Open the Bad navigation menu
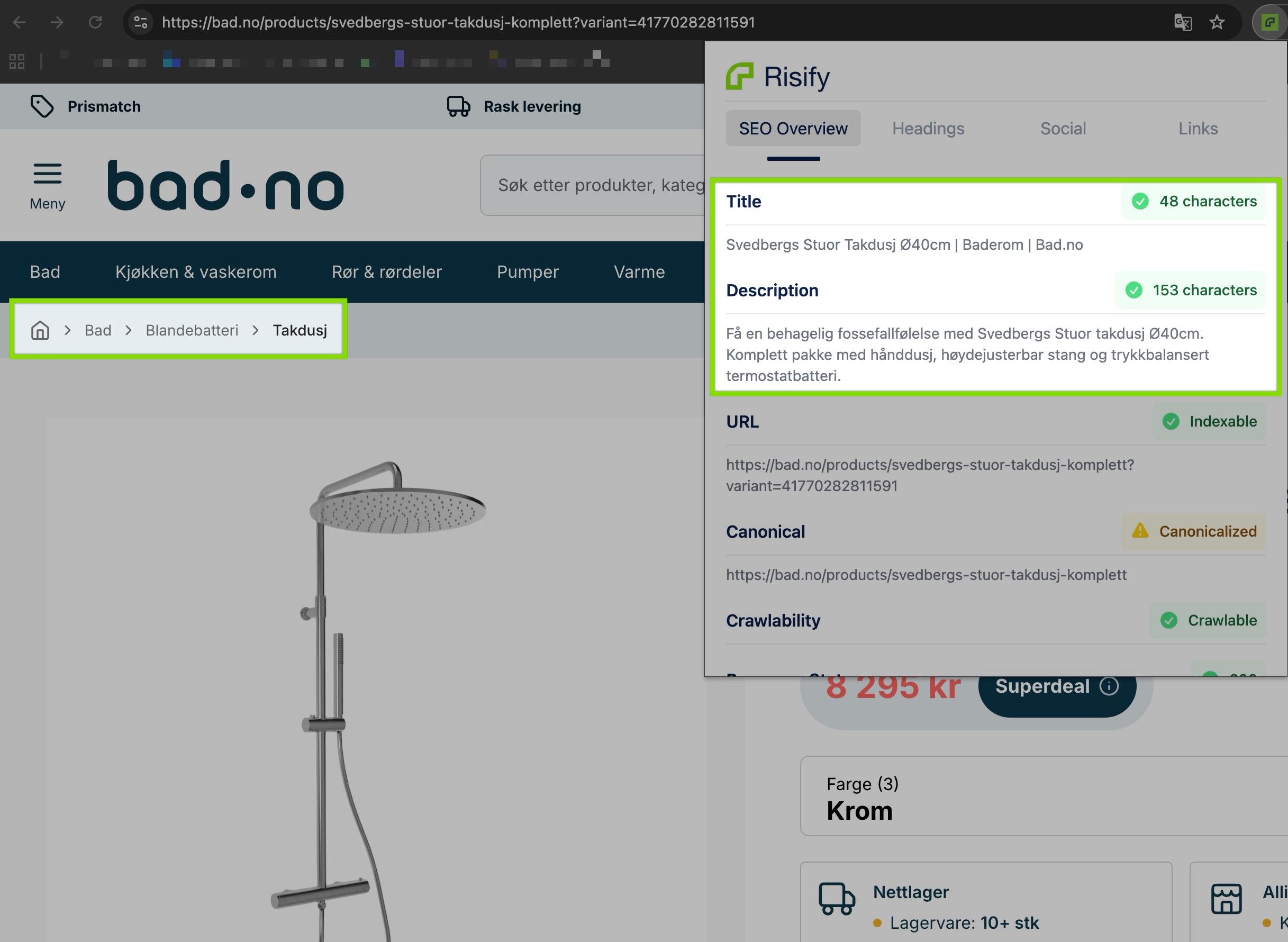This screenshot has width=1288, height=942. click(x=45, y=272)
